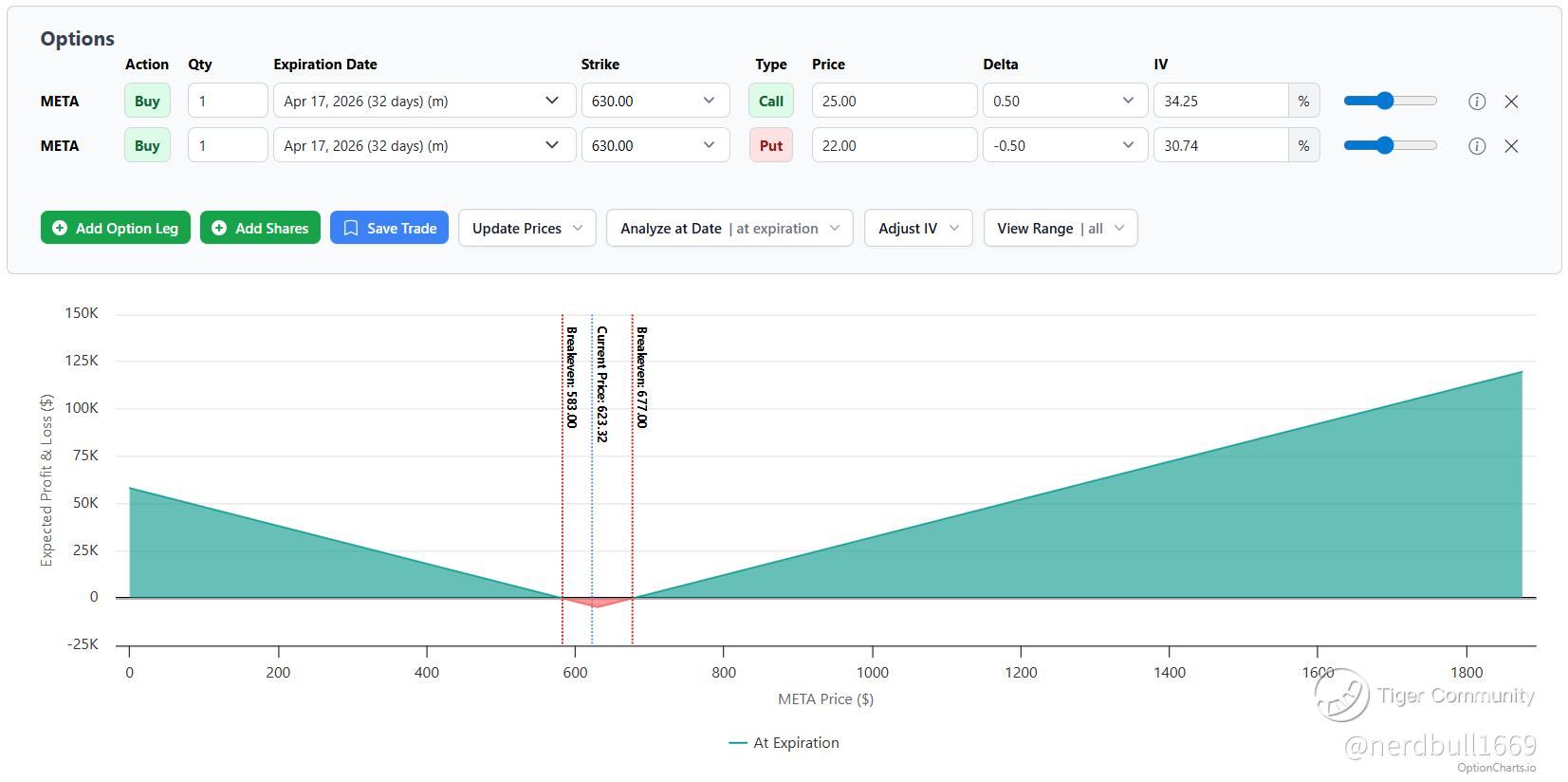
Task: Save the trade with bookmark button
Action: [389, 229]
